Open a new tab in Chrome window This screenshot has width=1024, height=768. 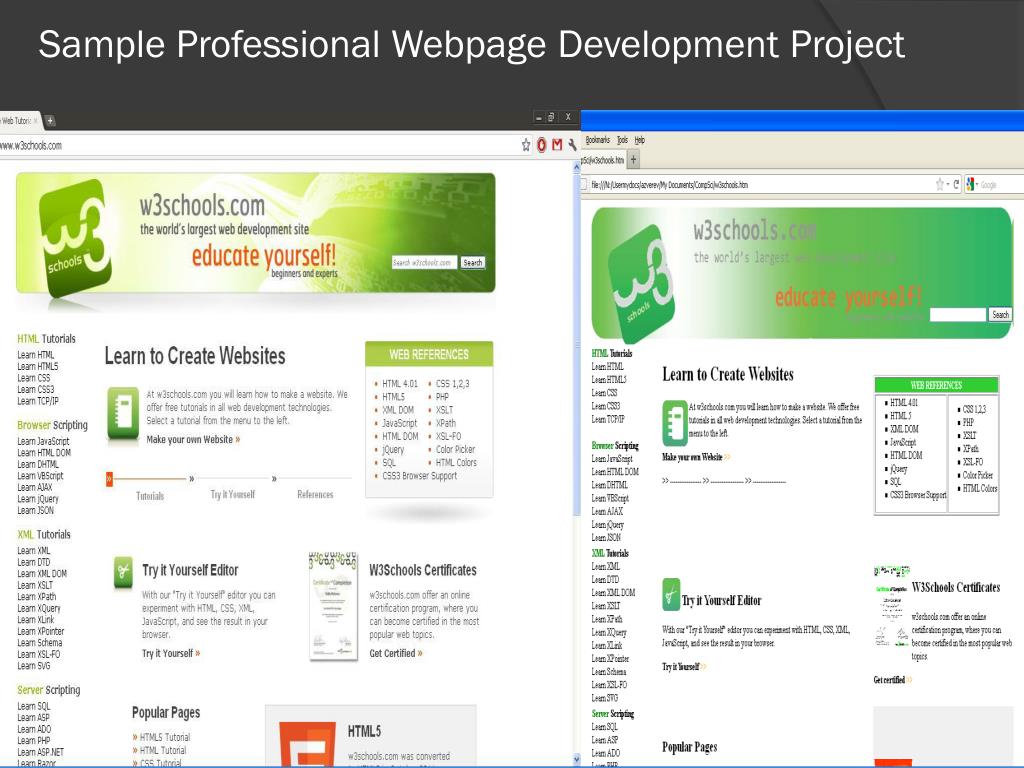(50, 121)
